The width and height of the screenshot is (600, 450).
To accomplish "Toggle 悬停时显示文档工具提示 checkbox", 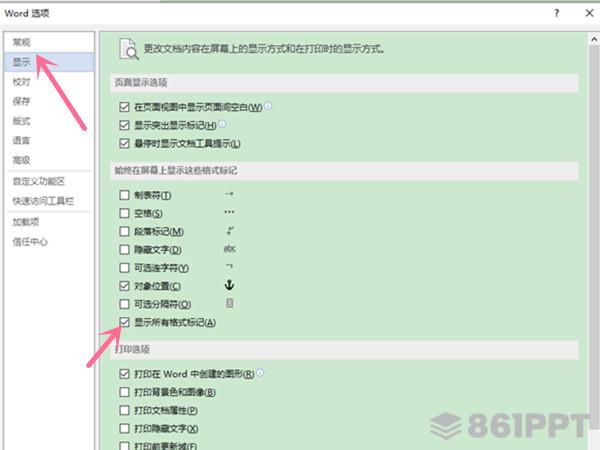I will click(124, 143).
